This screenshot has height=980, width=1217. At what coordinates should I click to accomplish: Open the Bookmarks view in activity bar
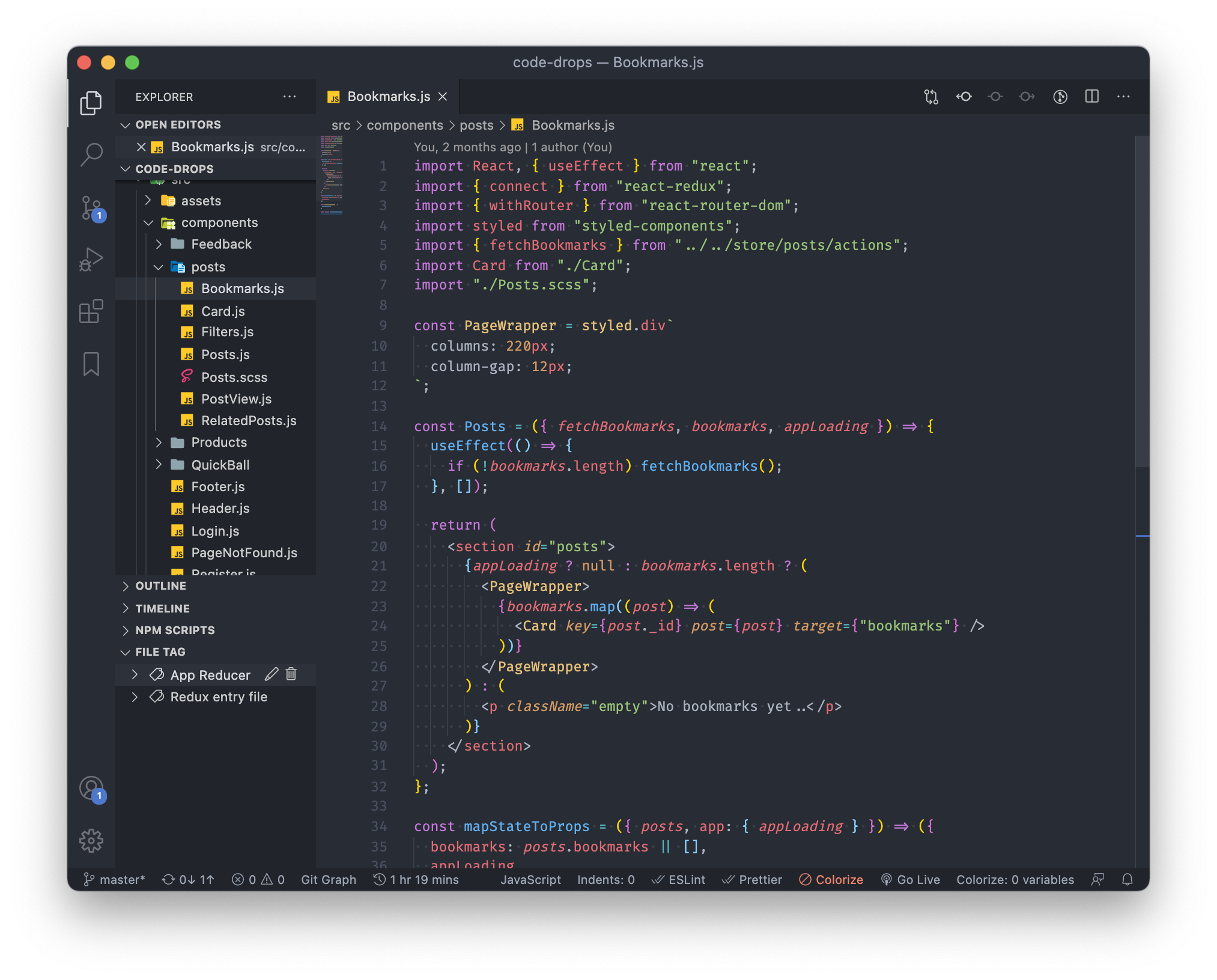coord(91,364)
